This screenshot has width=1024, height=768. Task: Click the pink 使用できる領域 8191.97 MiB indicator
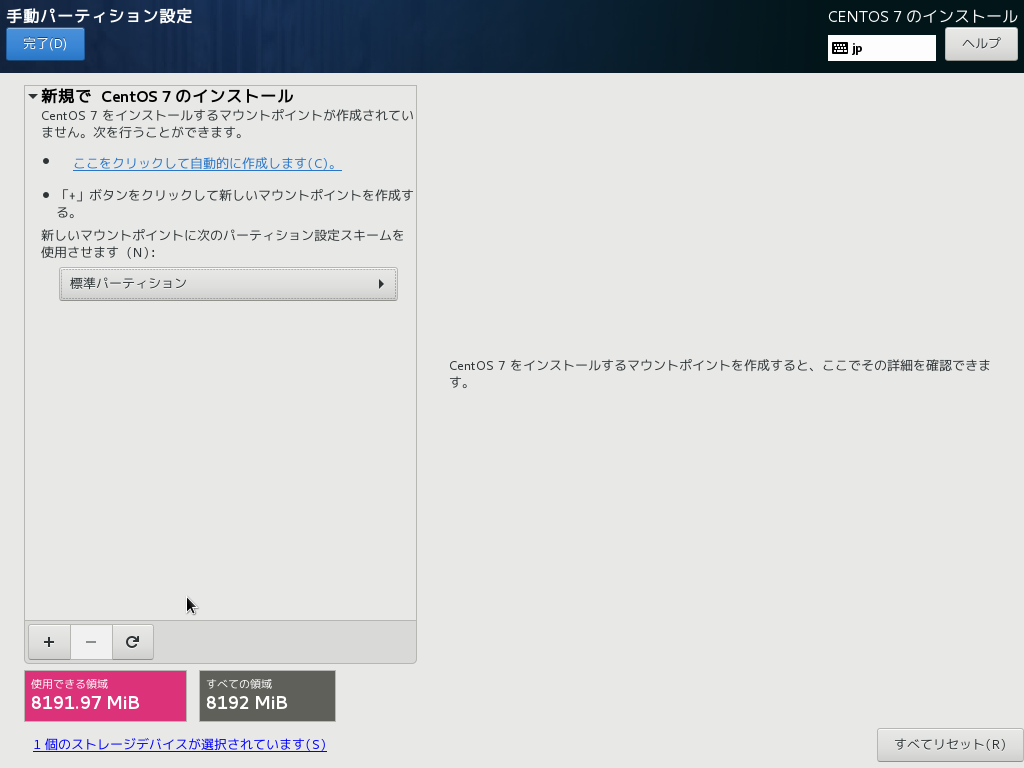click(105, 696)
